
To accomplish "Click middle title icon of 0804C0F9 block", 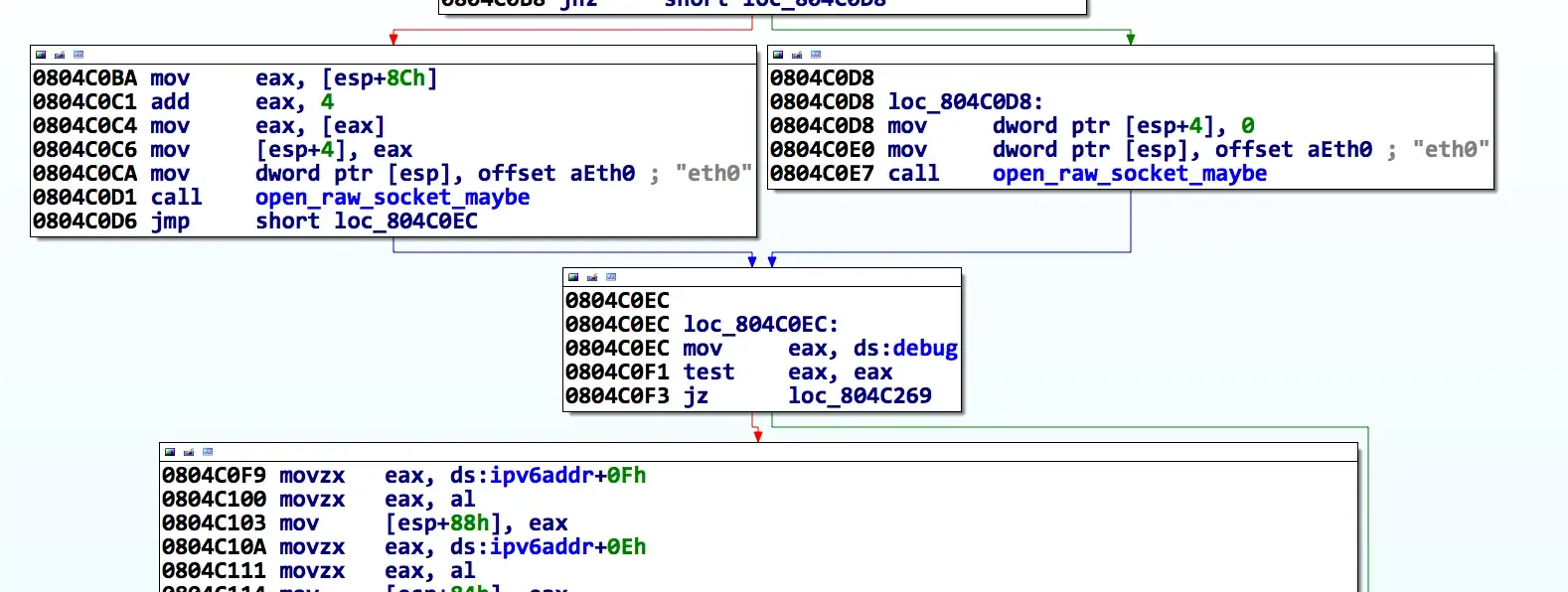I will [189, 452].
